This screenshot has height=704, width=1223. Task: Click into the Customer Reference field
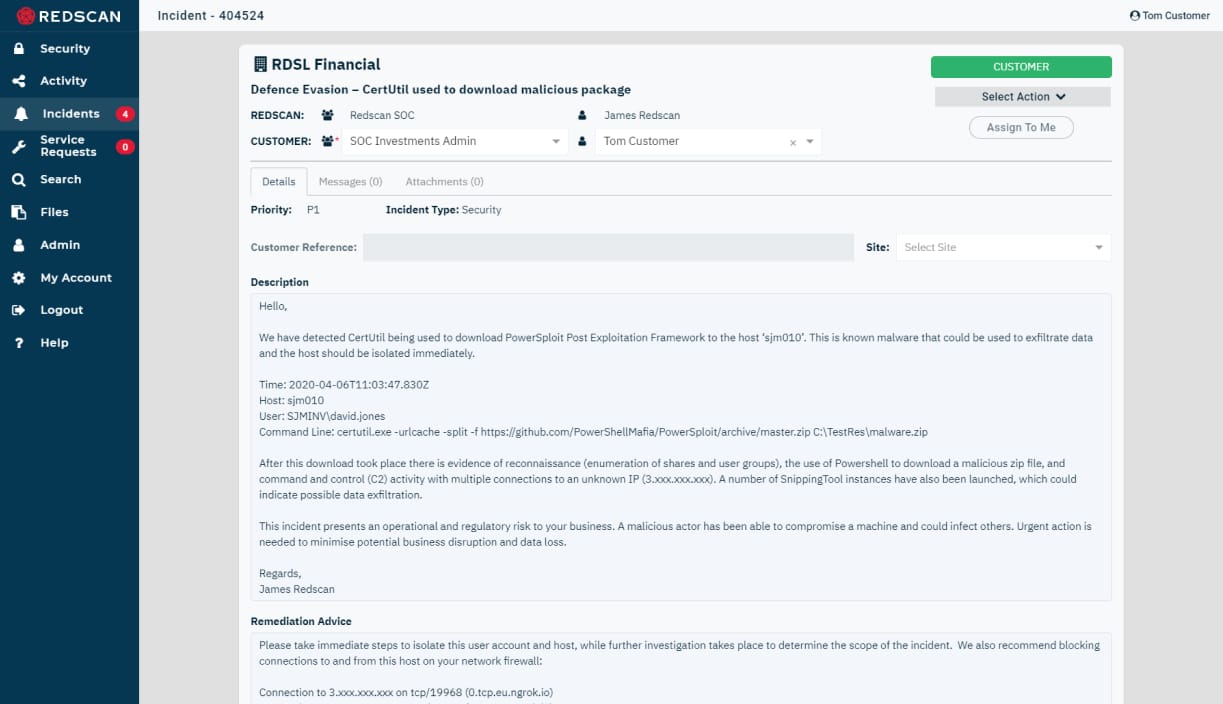tap(608, 247)
